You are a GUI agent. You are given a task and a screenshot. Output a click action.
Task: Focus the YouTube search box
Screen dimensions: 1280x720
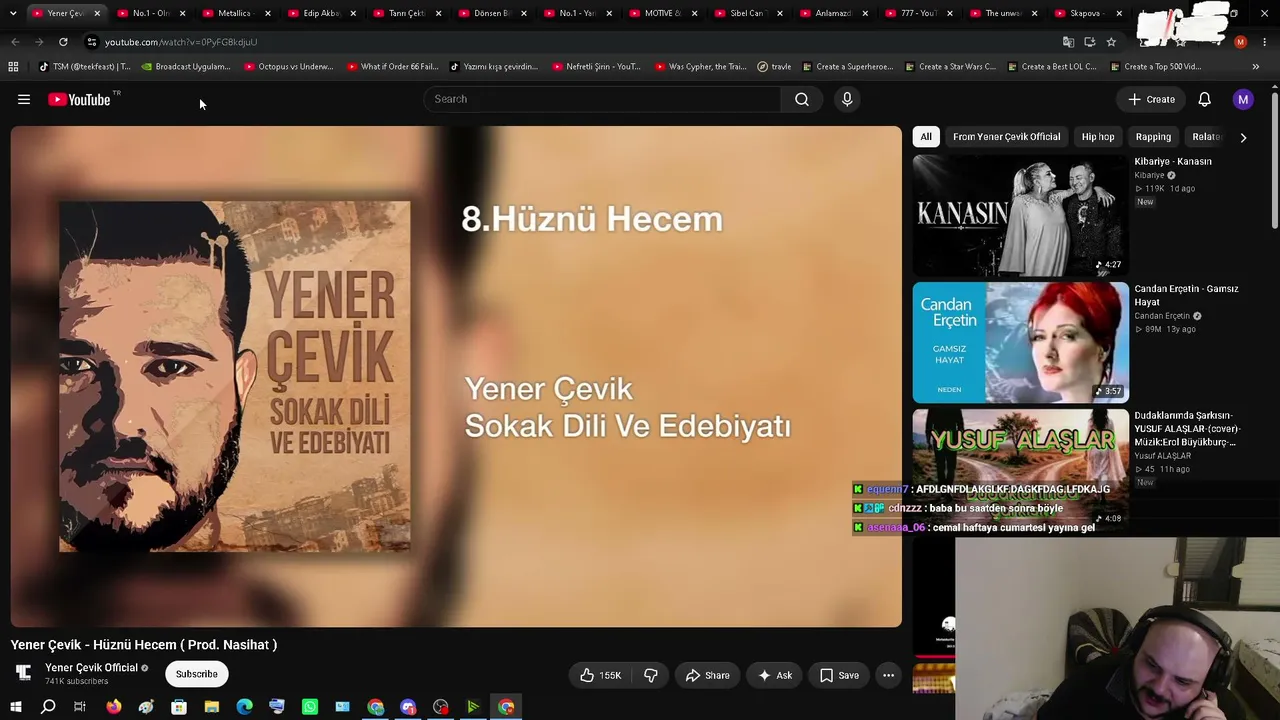(602, 99)
